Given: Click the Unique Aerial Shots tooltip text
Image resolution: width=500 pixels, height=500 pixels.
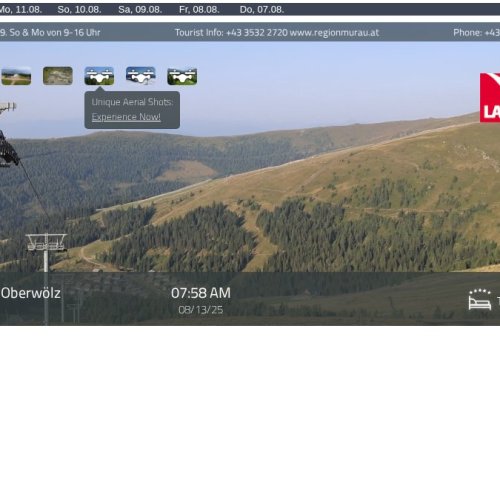Looking at the screenshot, I should (132, 102).
